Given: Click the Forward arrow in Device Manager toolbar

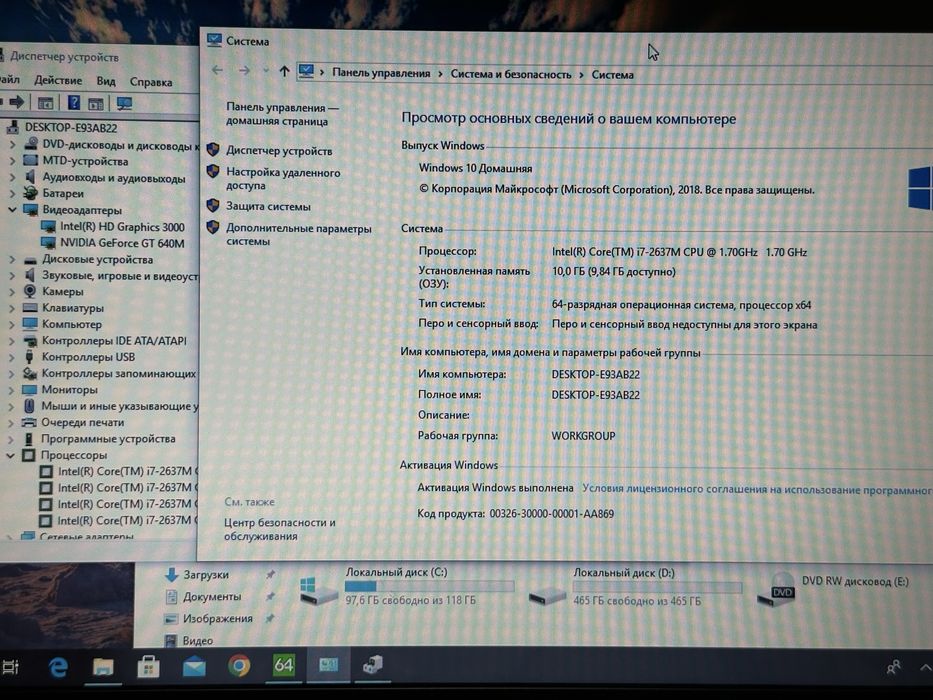Looking at the screenshot, I should tap(17, 102).
